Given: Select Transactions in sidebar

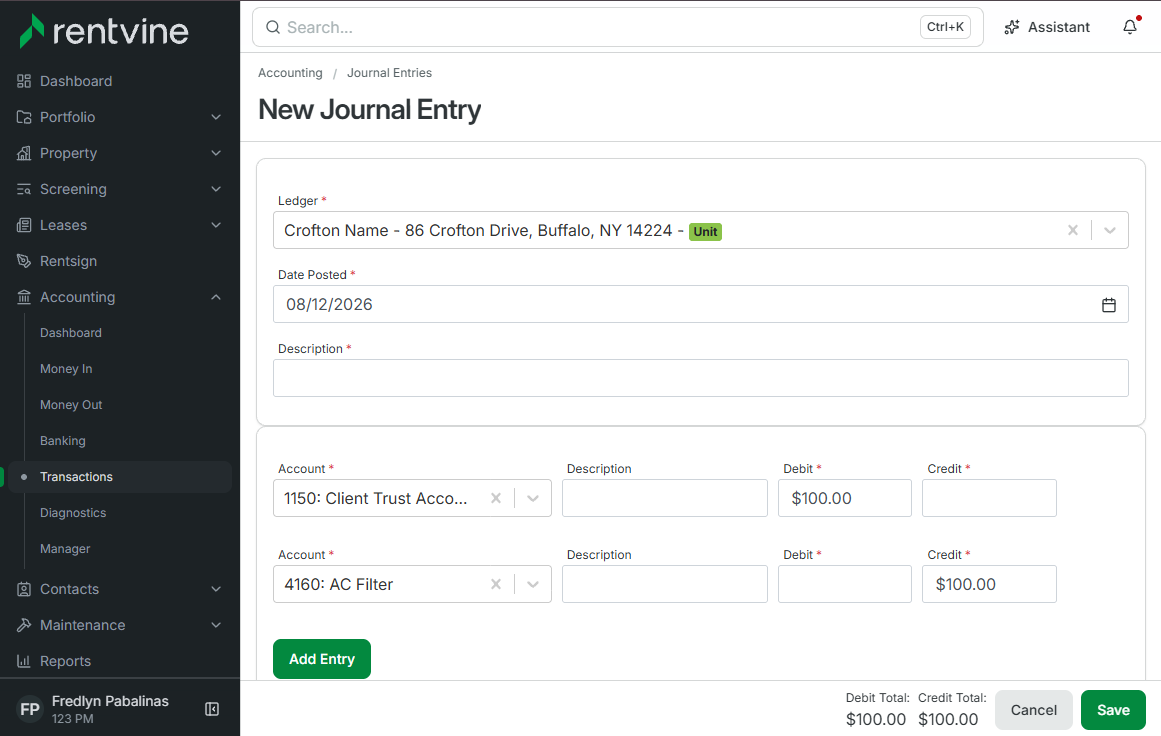Looking at the screenshot, I should point(121,477).
